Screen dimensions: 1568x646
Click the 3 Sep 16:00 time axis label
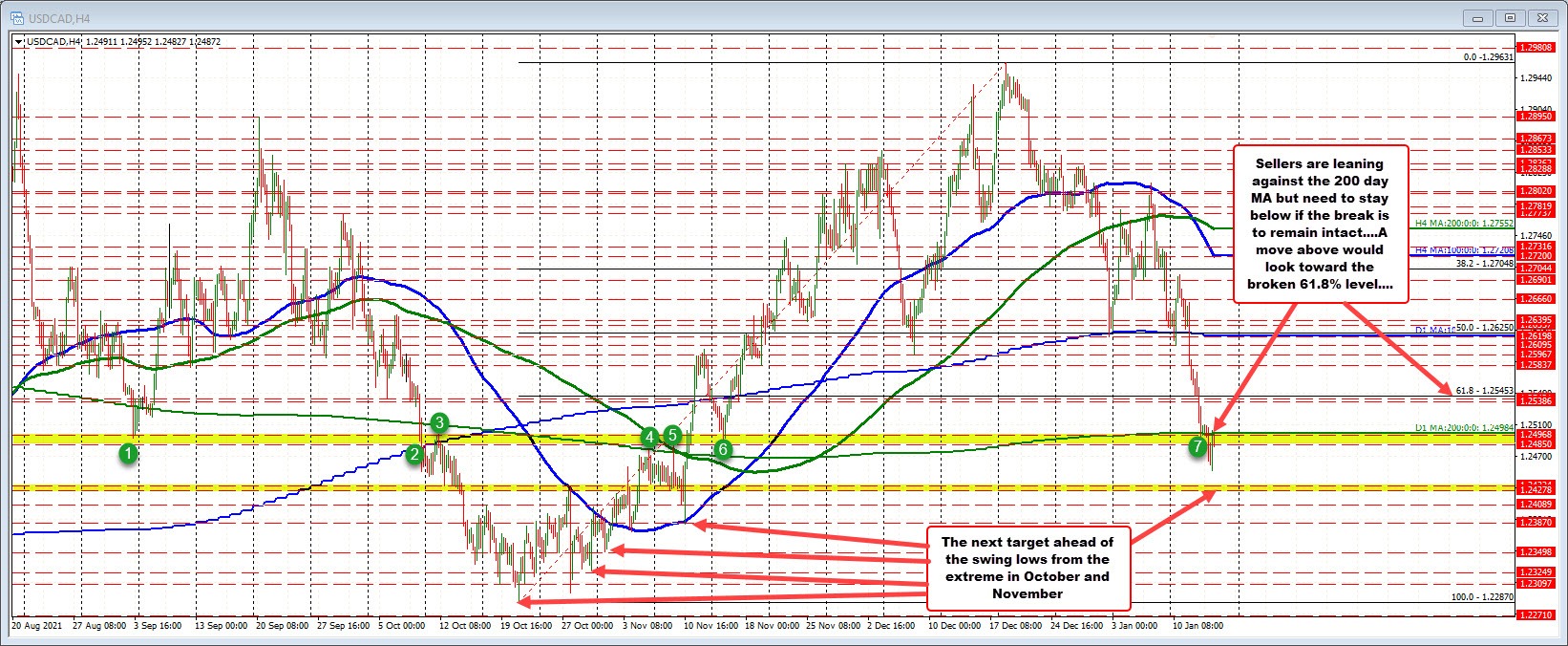click(159, 626)
